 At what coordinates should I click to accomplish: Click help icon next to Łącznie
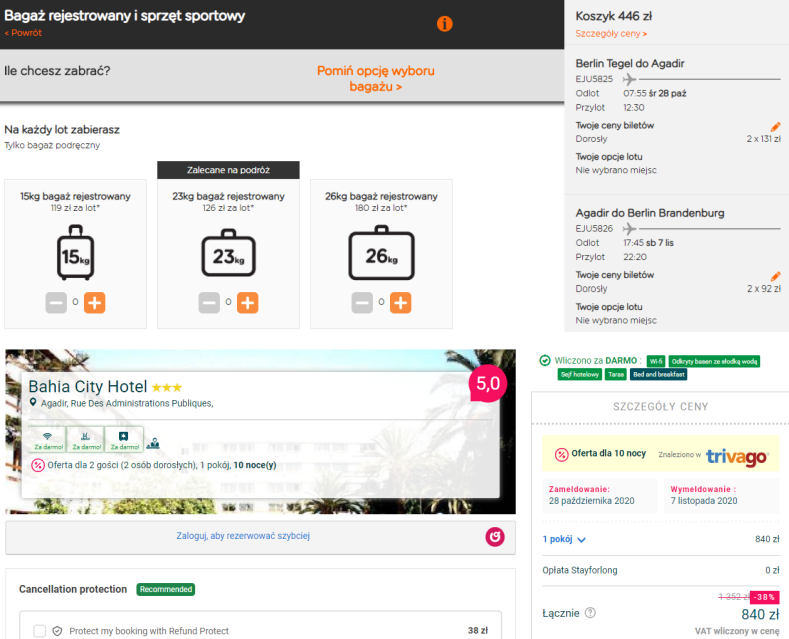(590, 613)
